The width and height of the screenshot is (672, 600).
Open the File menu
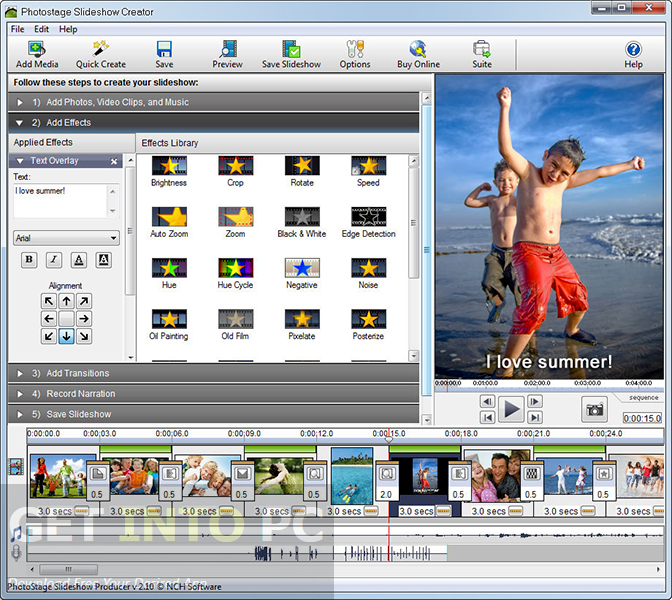[18, 29]
